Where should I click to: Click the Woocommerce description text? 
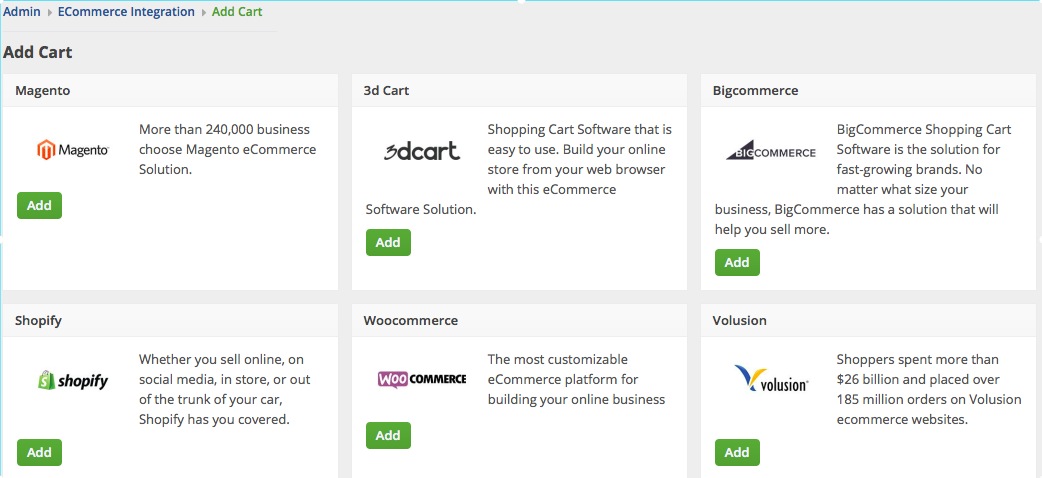(x=576, y=379)
